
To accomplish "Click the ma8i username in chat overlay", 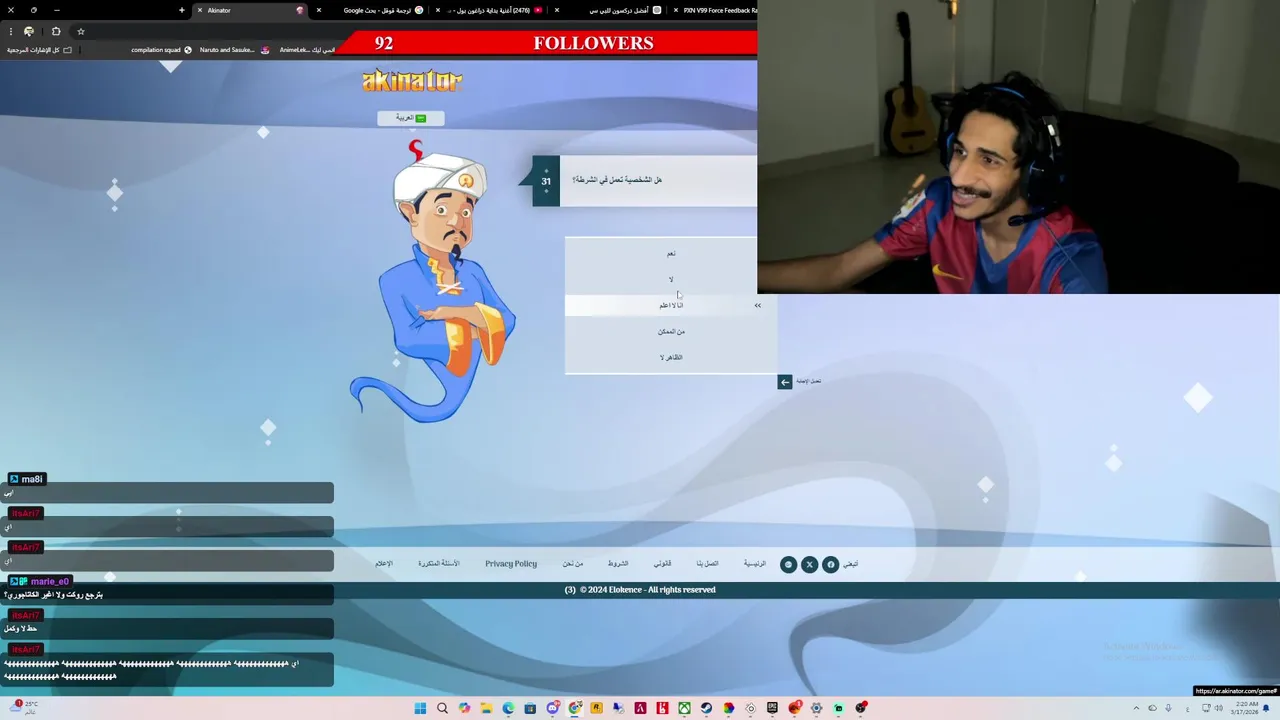I will pyautogui.click(x=32, y=479).
